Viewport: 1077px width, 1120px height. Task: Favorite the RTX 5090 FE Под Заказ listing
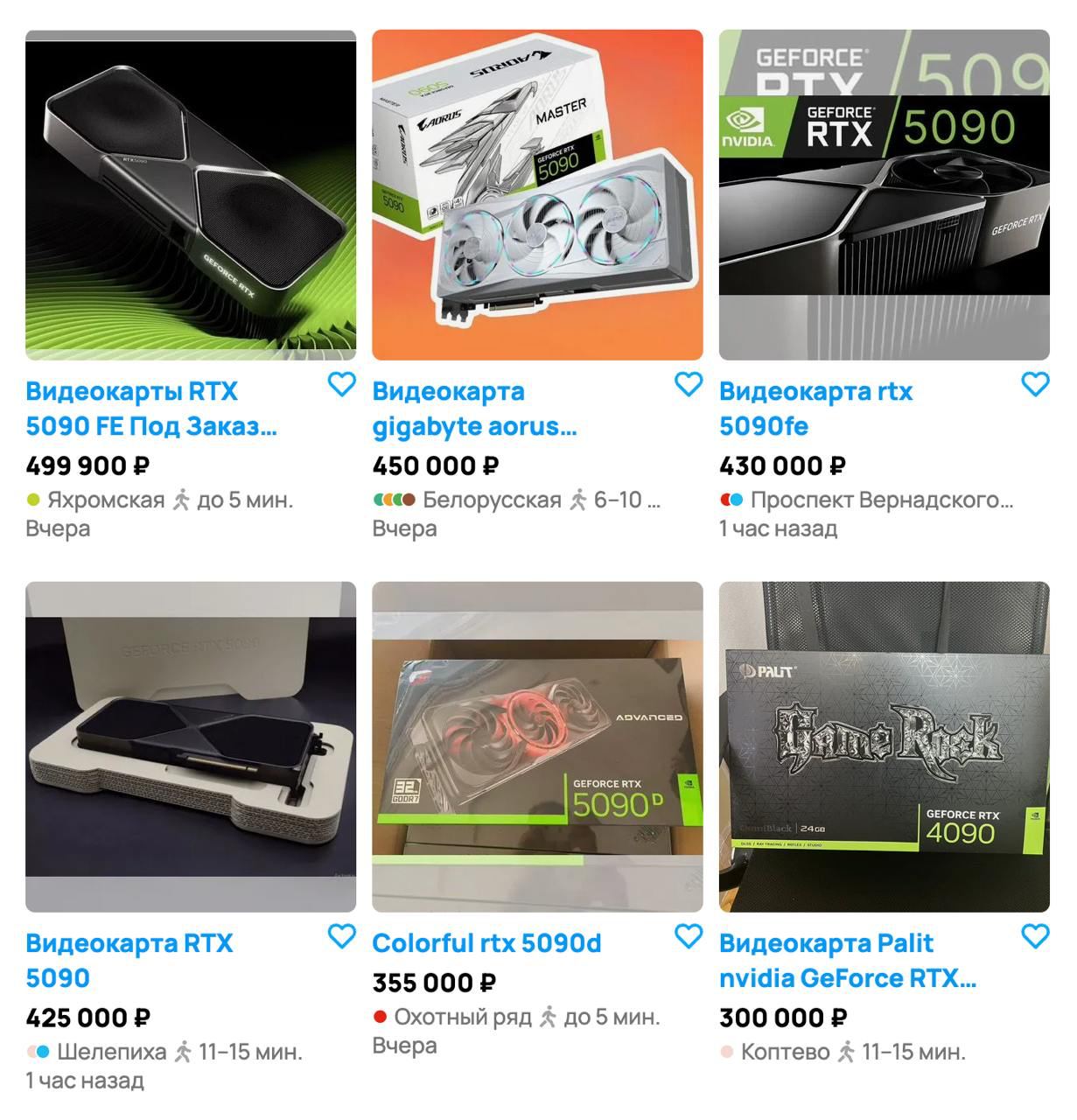[341, 384]
